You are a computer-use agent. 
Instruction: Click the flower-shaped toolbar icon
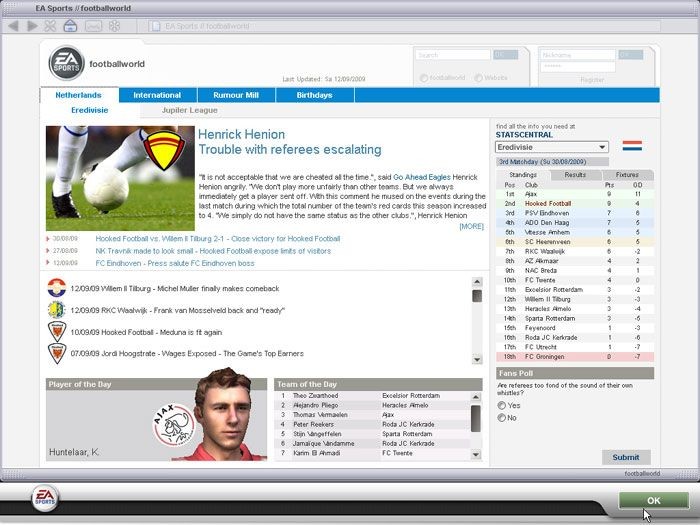pyautogui.click(x=114, y=26)
